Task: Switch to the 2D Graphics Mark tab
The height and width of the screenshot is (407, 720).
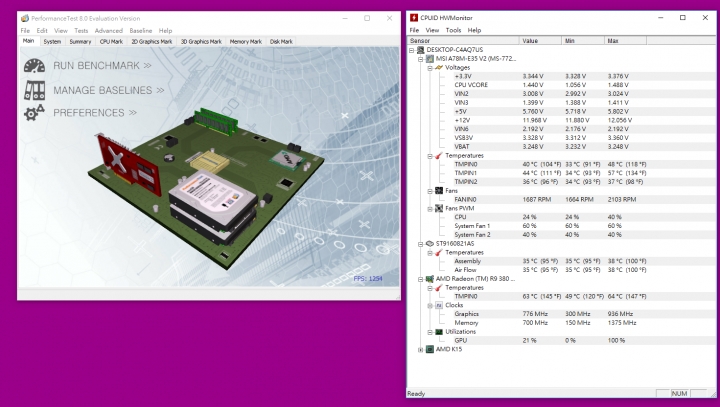Action: point(152,41)
